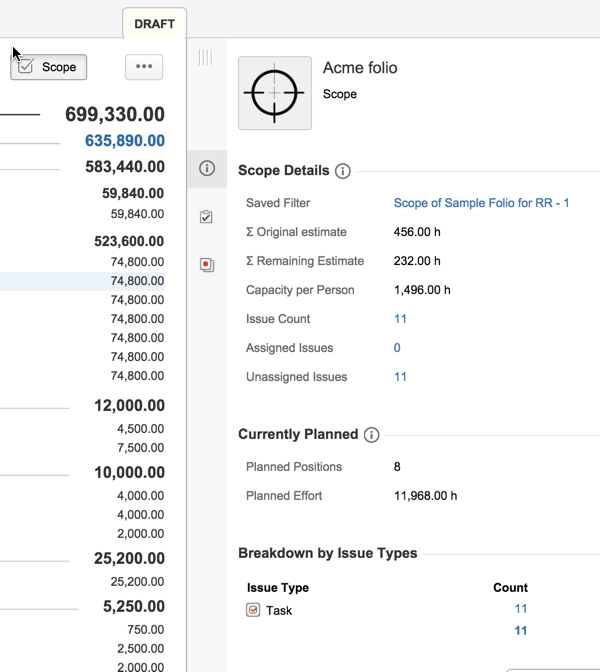Switch to the DRAFT tab
This screenshot has height=672, width=600.
(x=154, y=23)
